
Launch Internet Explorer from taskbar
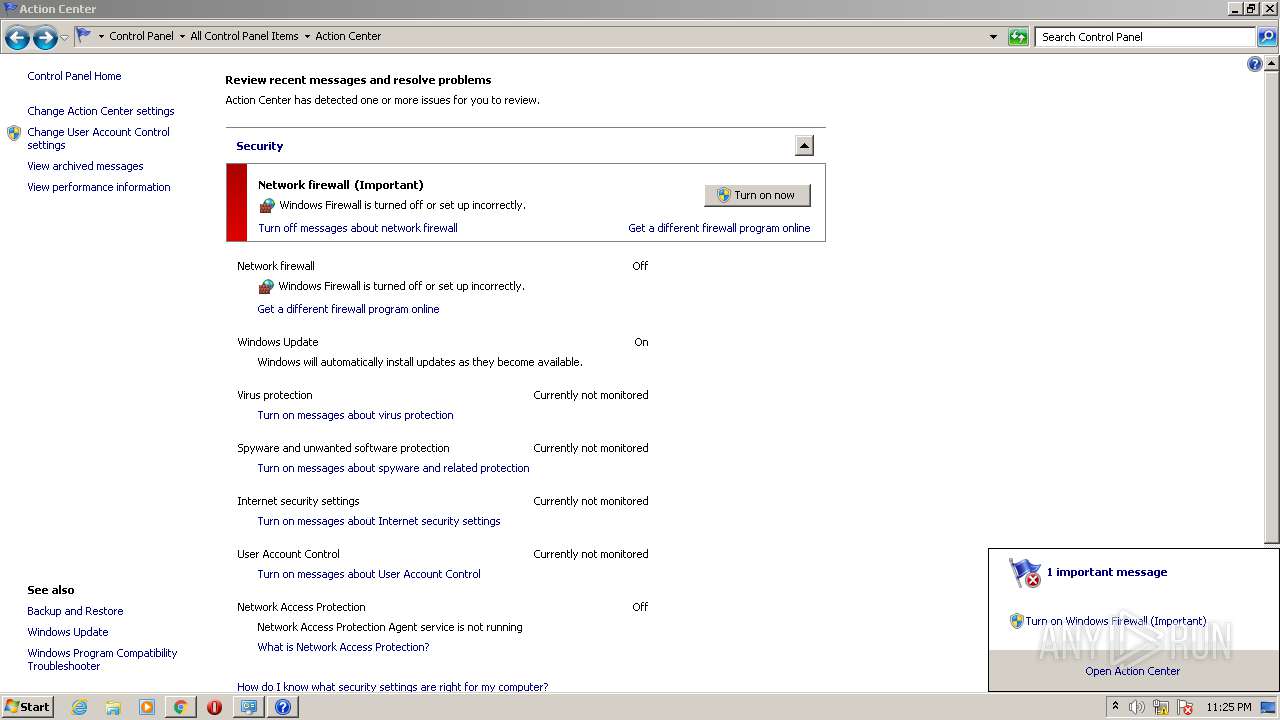coord(79,707)
